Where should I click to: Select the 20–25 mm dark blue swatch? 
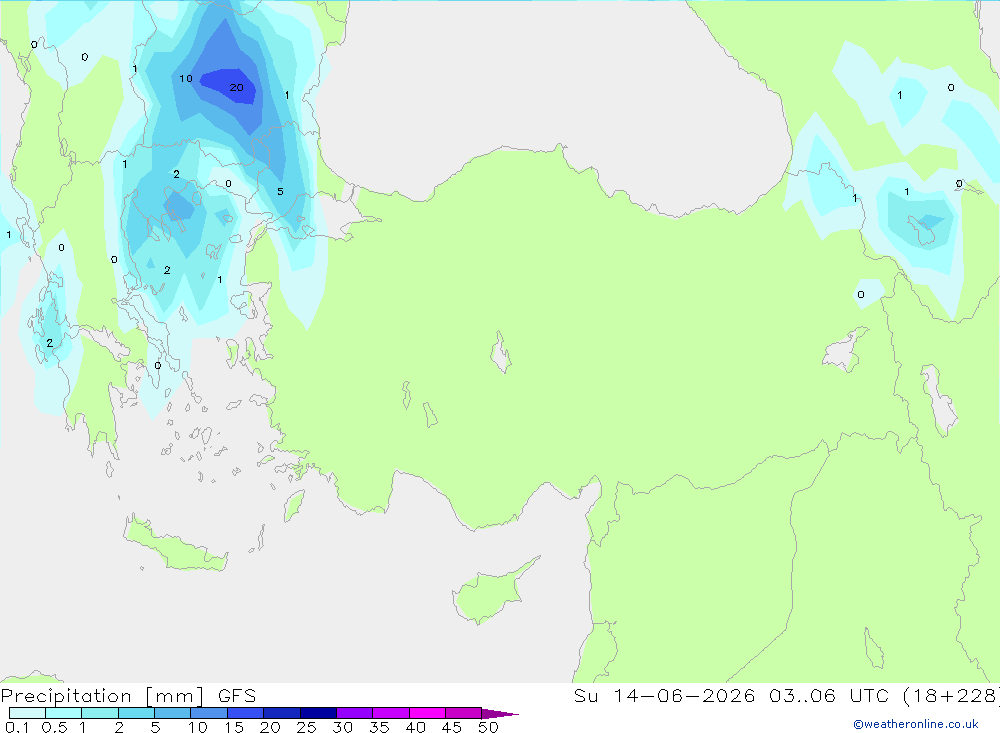coord(282,713)
